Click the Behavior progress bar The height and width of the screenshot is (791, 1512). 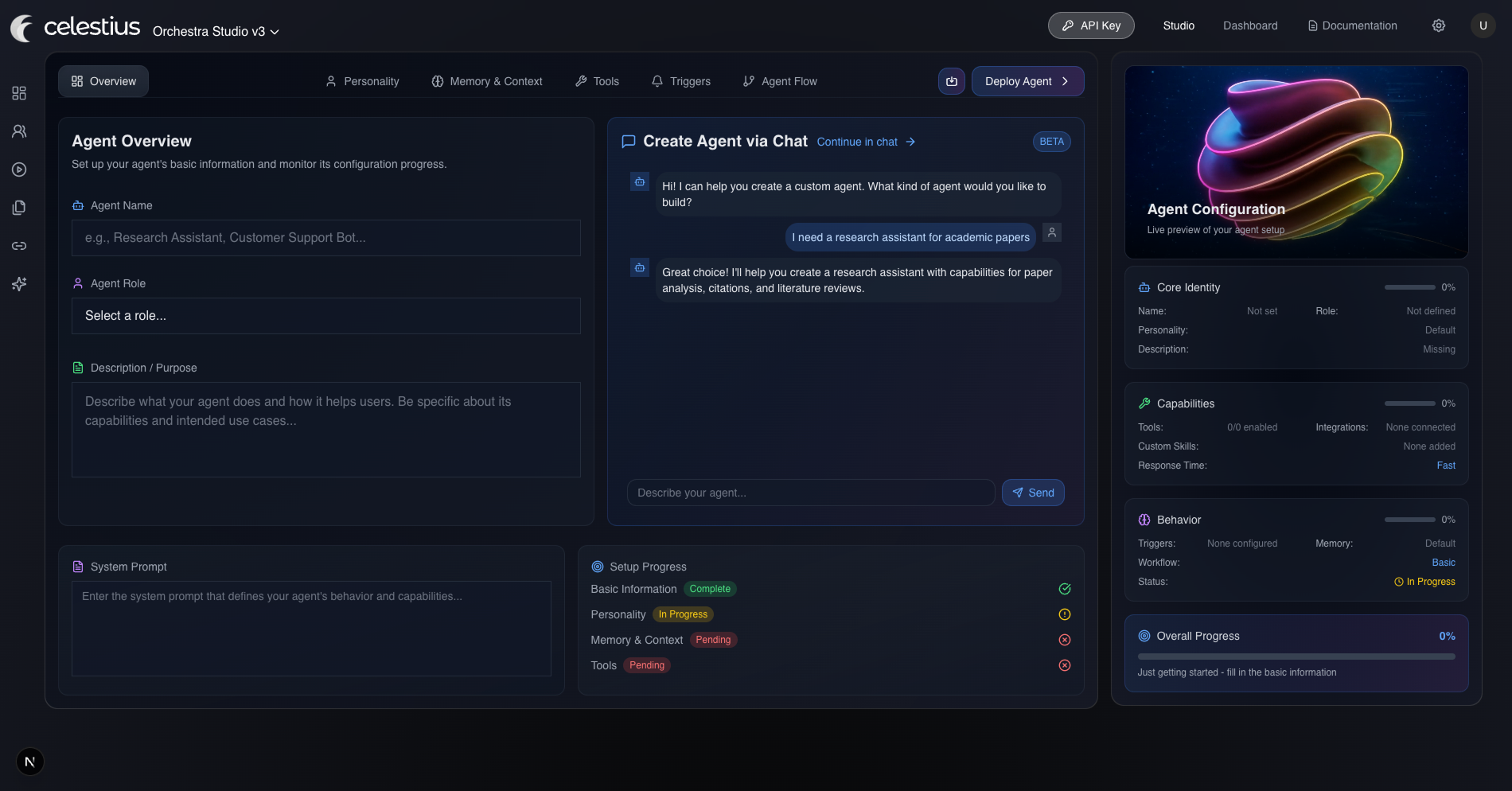pyautogui.click(x=1410, y=520)
